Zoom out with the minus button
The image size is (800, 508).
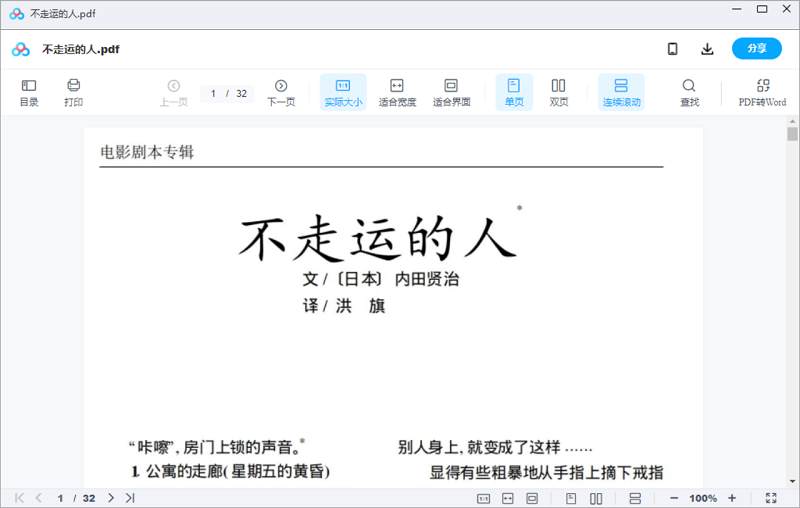(674, 498)
